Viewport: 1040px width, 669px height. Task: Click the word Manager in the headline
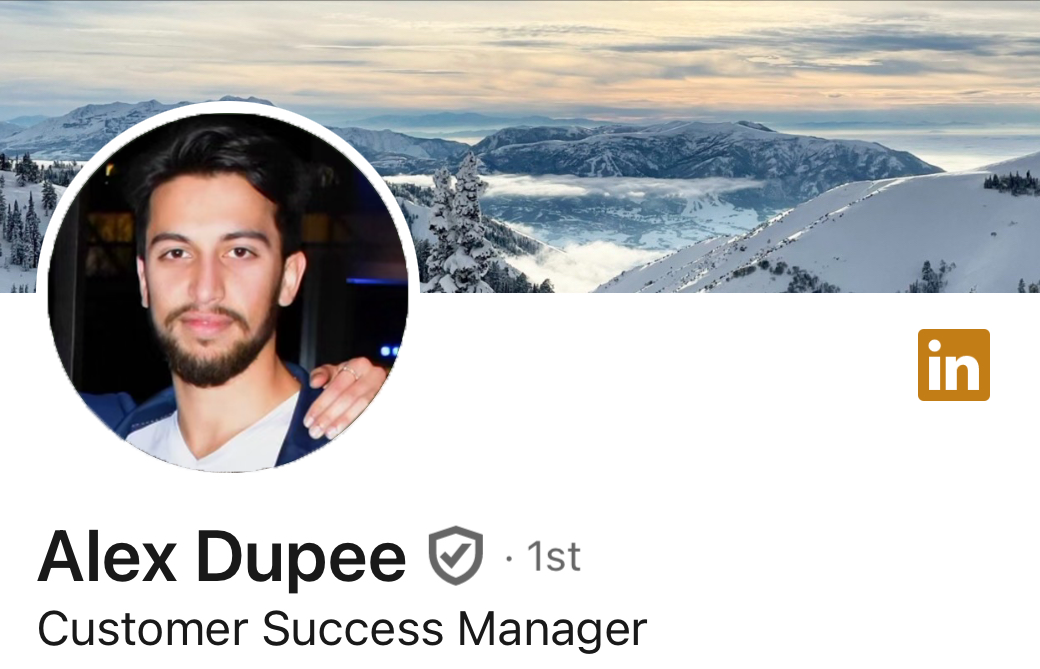pyautogui.click(x=552, y=629)
